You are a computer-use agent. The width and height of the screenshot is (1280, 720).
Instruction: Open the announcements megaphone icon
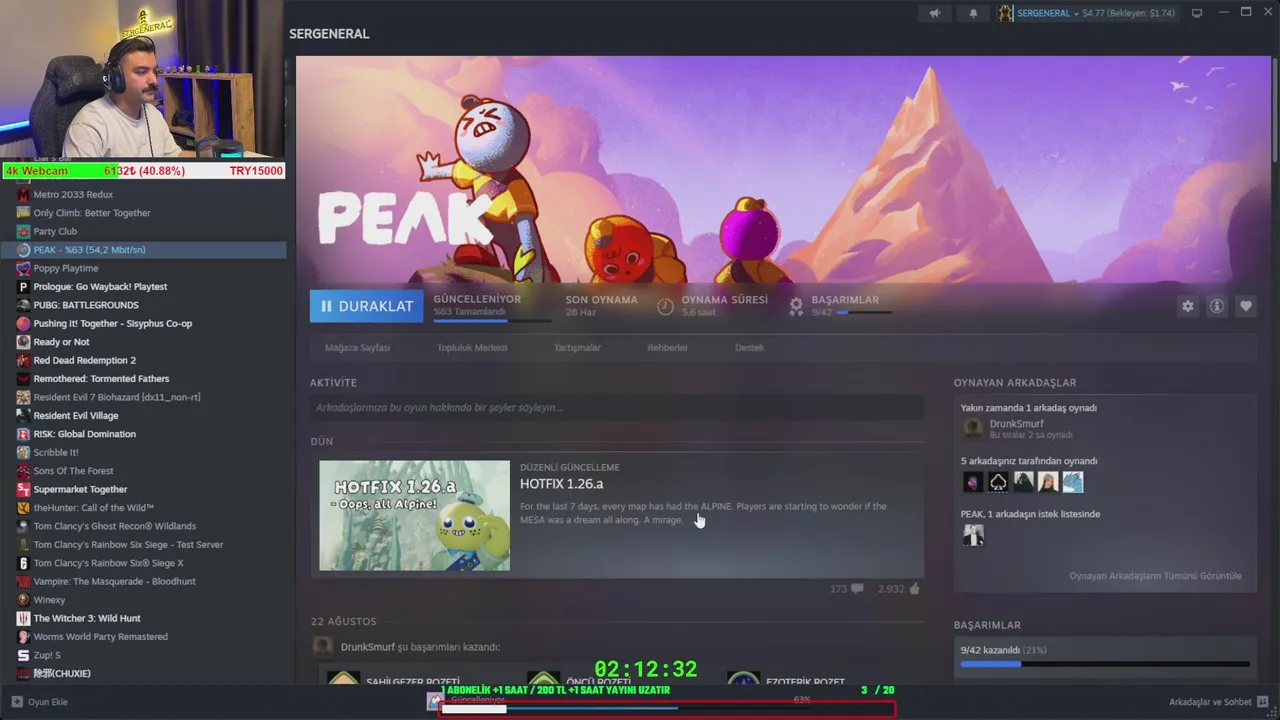[x=934, y=13]
